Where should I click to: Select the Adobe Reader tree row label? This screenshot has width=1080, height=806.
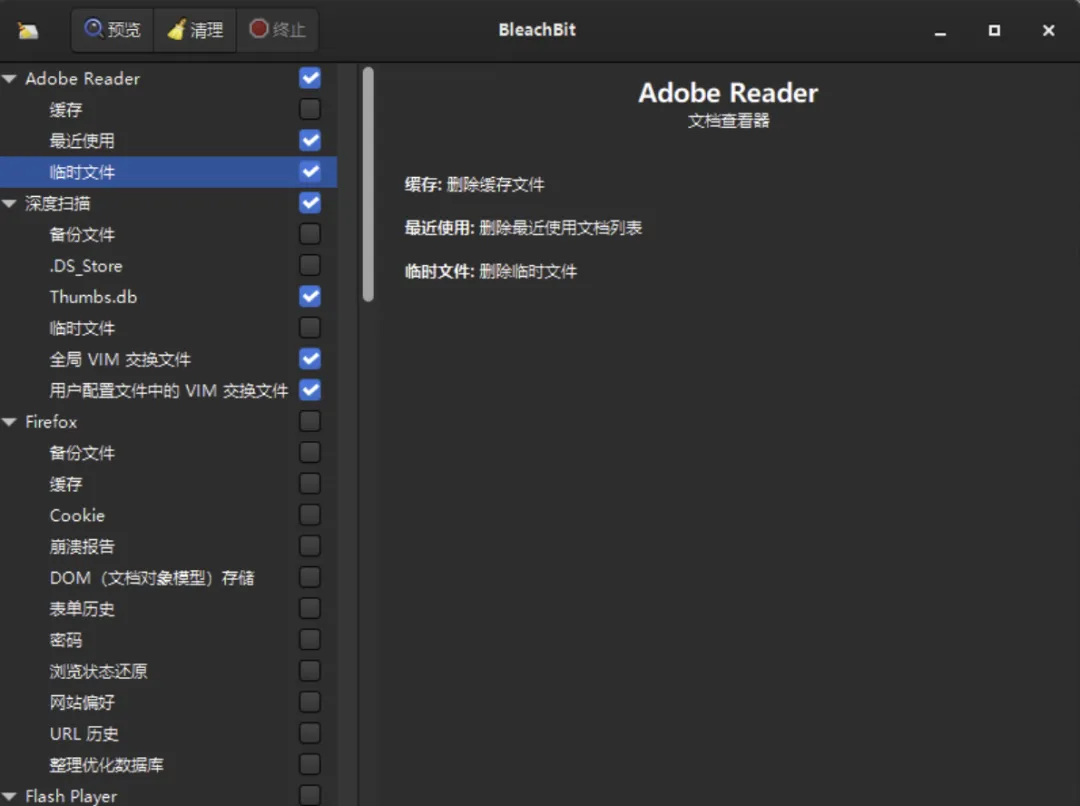coord(83,79)
